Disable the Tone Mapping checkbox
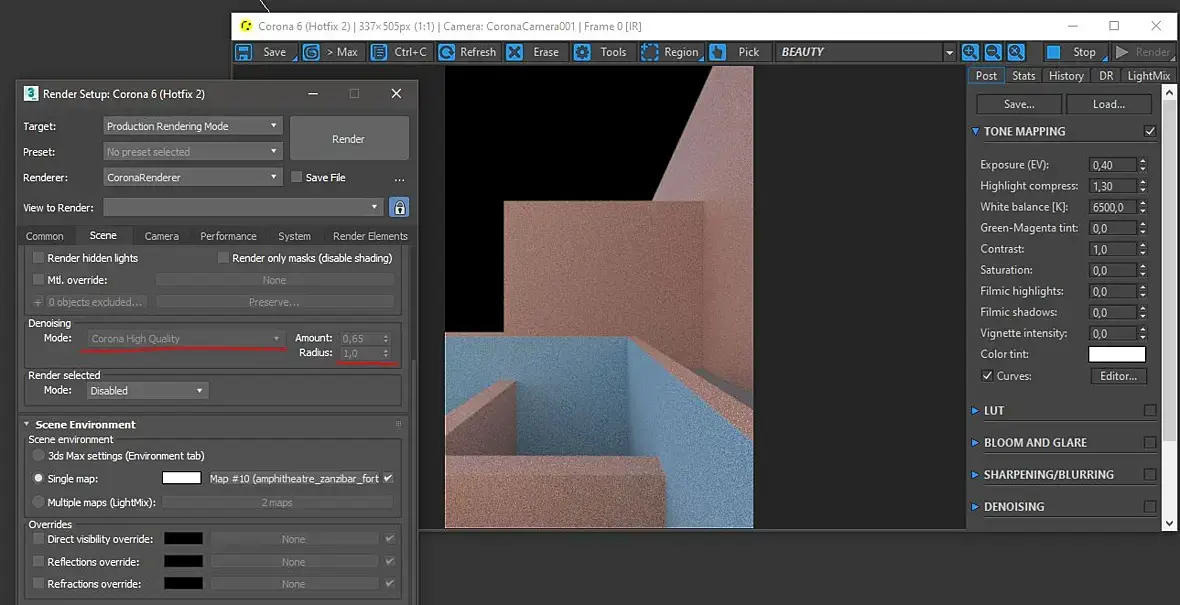Screen dimensions: 1180x605 tap(1150, 131)
